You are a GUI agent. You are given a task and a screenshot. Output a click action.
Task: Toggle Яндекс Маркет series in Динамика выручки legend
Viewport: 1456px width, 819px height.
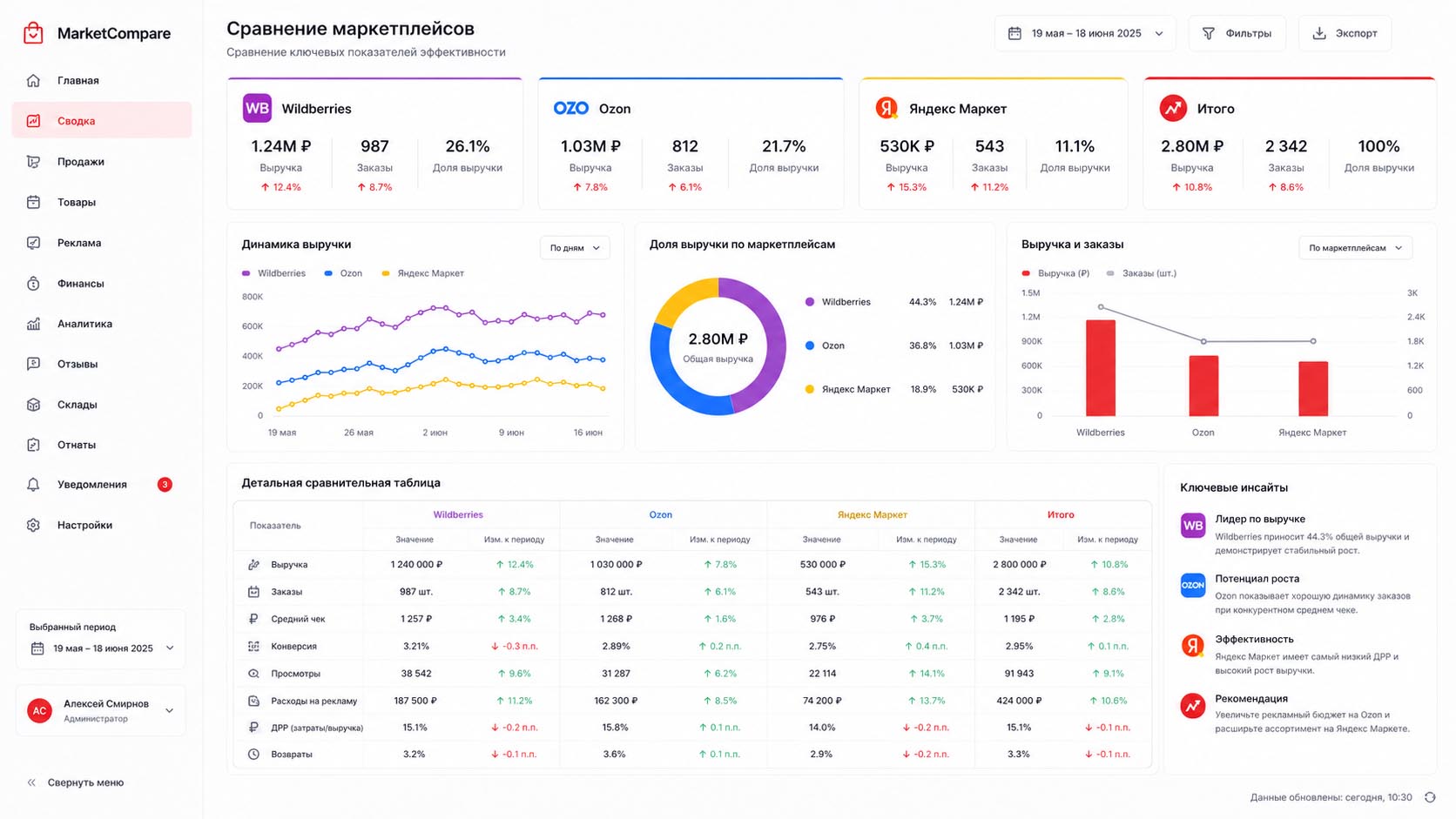coord(423,273)
